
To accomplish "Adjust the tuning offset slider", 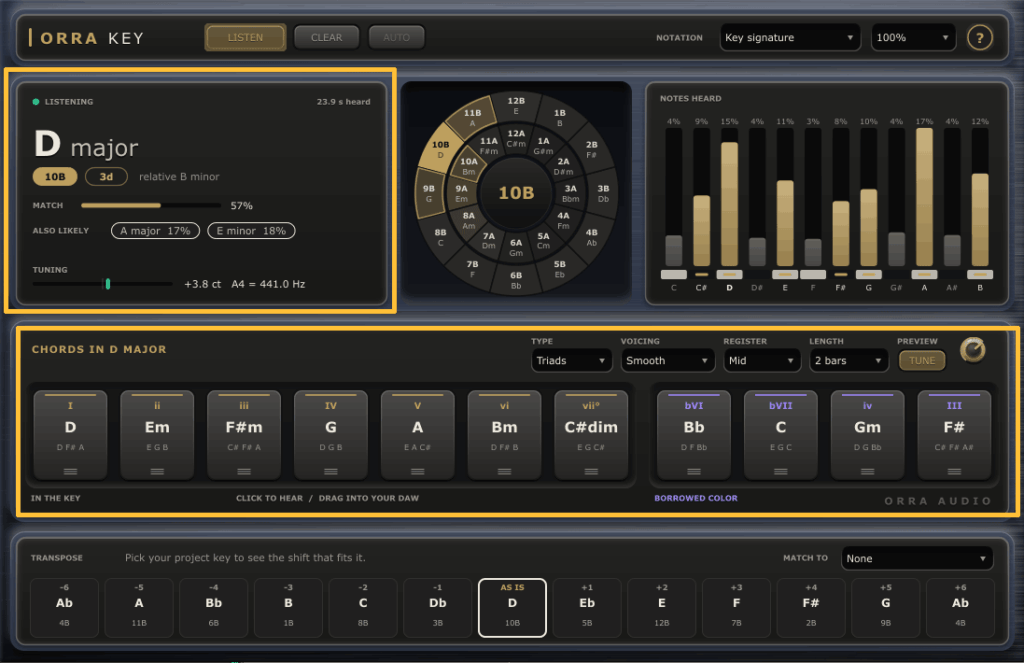I will [103, 283].
